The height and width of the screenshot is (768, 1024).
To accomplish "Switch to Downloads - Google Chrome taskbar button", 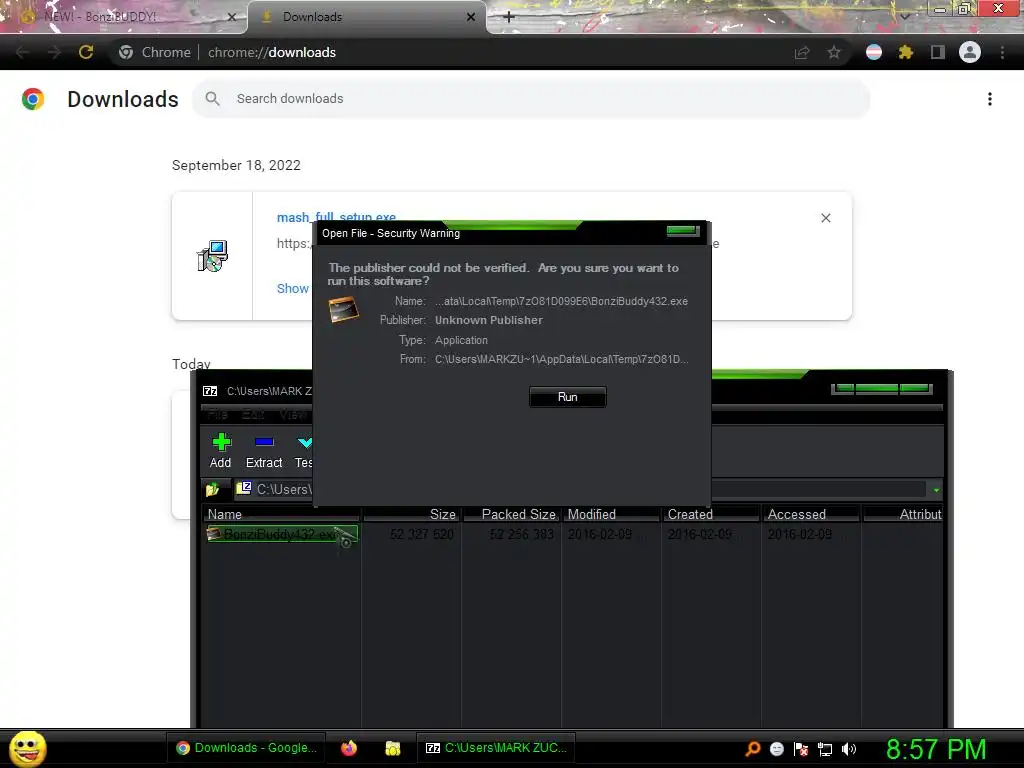I will click(x=247, y=748).
